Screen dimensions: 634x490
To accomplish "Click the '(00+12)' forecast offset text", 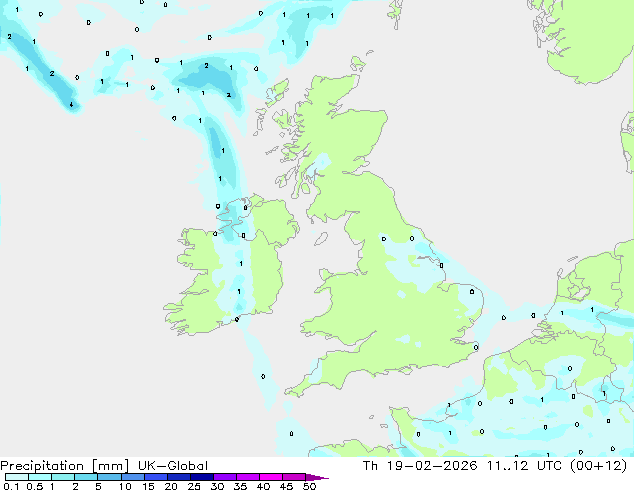I will (599, 466).
